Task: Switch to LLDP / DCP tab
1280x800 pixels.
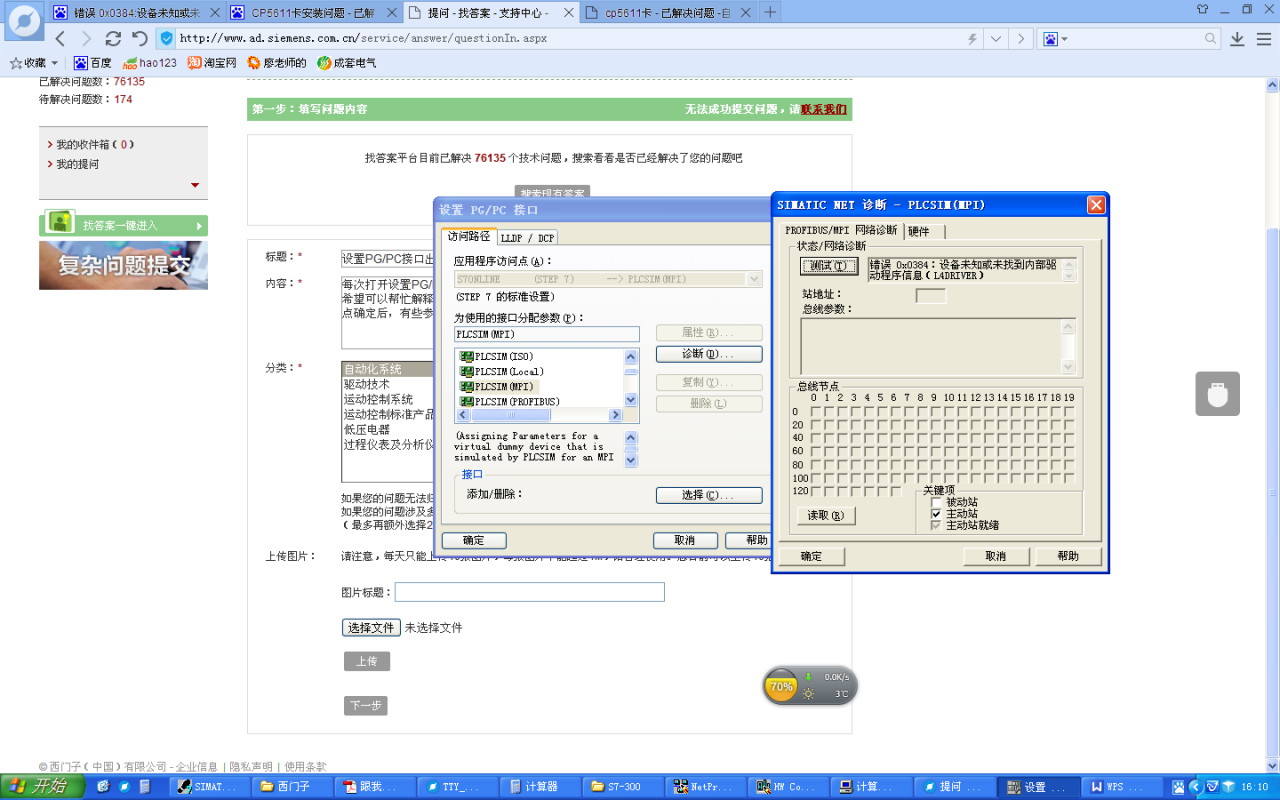Action: click(528, 238)
